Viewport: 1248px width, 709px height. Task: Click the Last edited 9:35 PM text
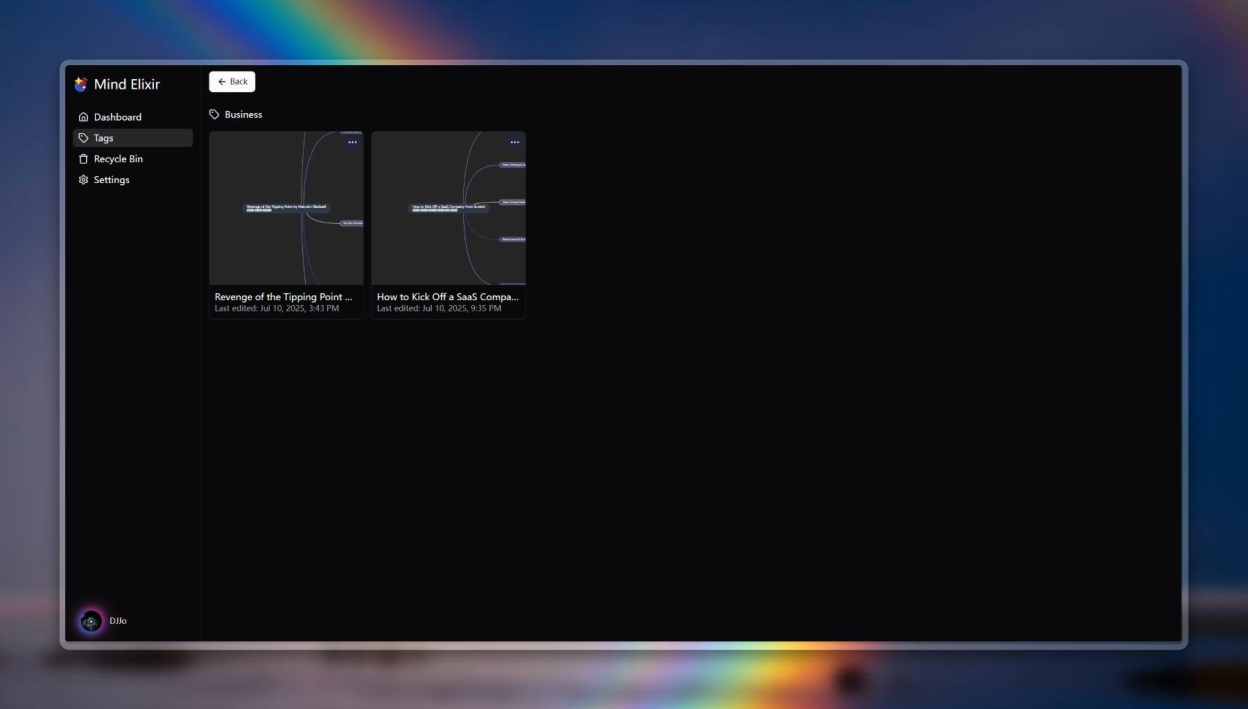click(439, 308)
